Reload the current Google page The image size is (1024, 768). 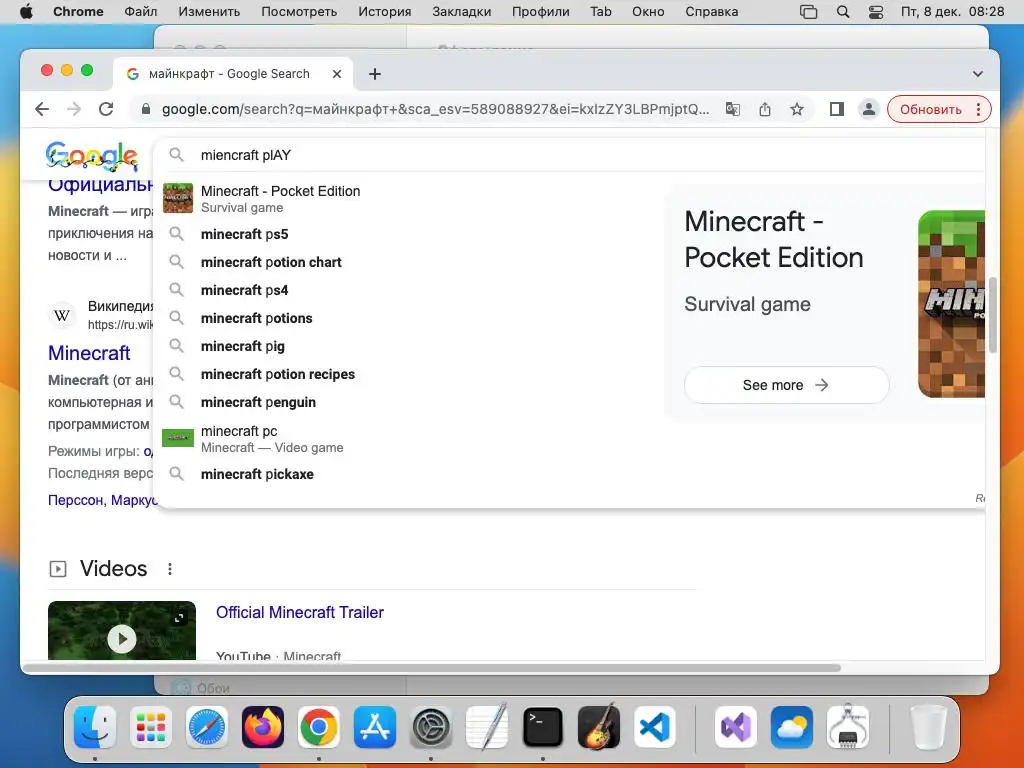pyautogui.click(x=106, y=109)
